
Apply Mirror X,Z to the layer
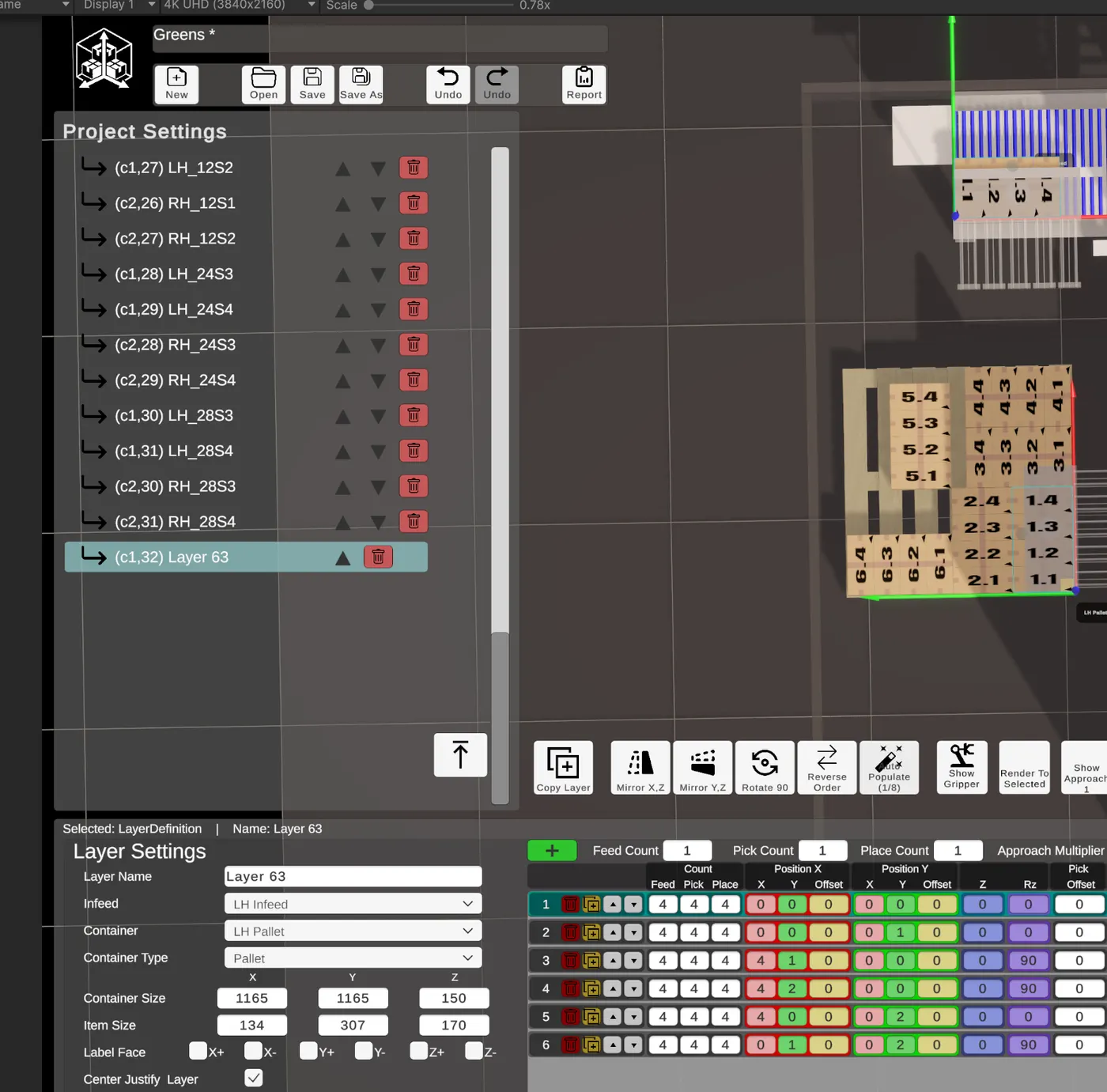click(x=640, y=767)
